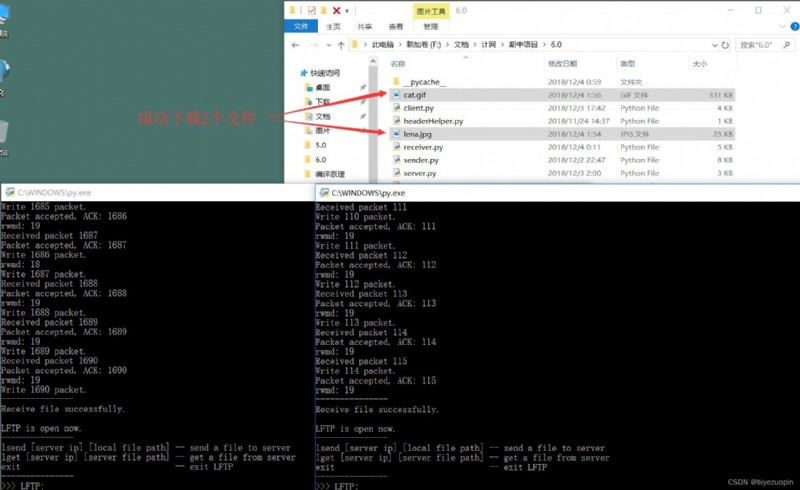Image resolution: width=800 pixels, height=490 pixels.
Task: Click the Explorer forward arrow
Action: (314, 45)
